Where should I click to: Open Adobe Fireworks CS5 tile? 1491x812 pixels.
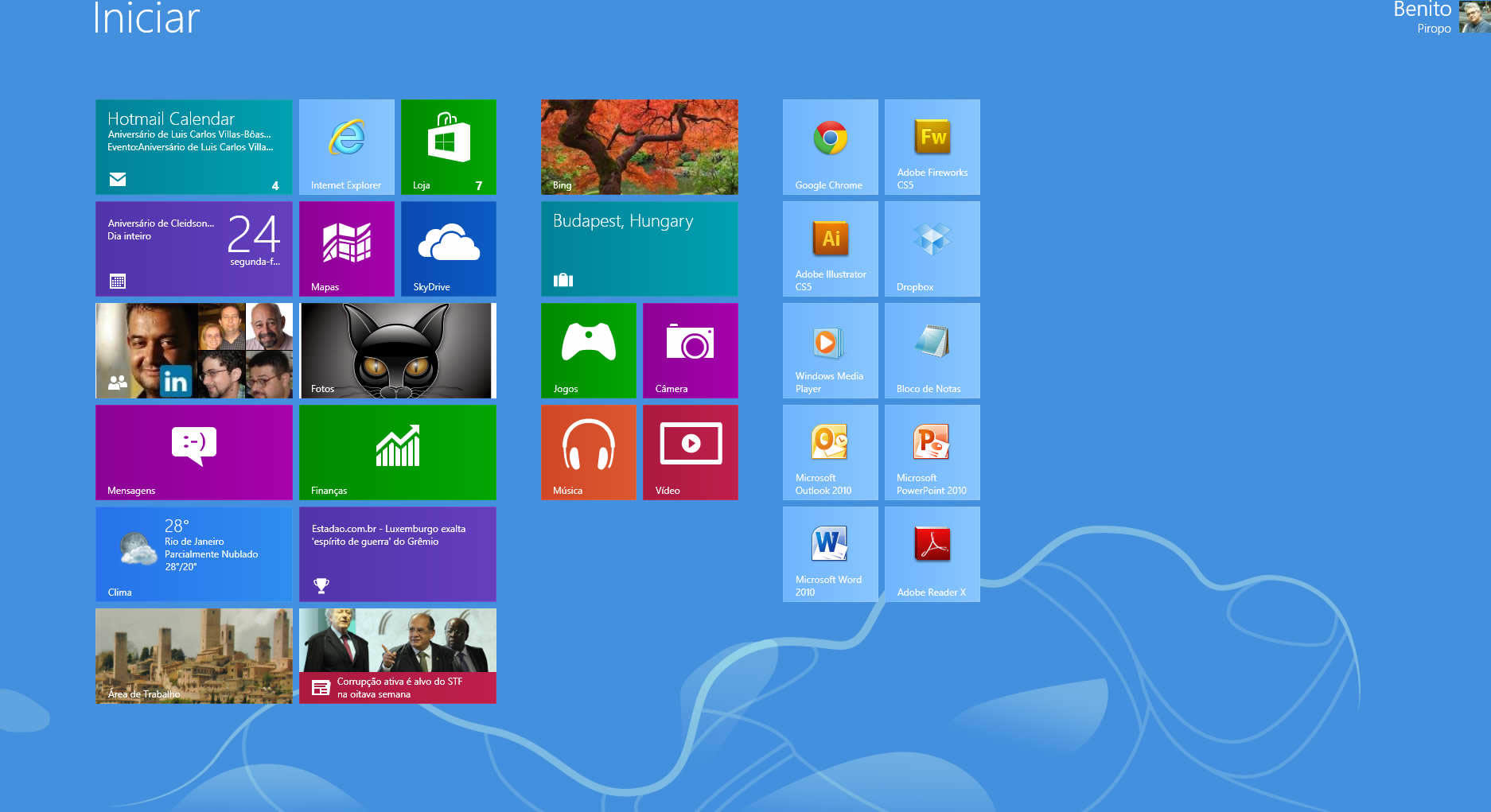point(932,147)
